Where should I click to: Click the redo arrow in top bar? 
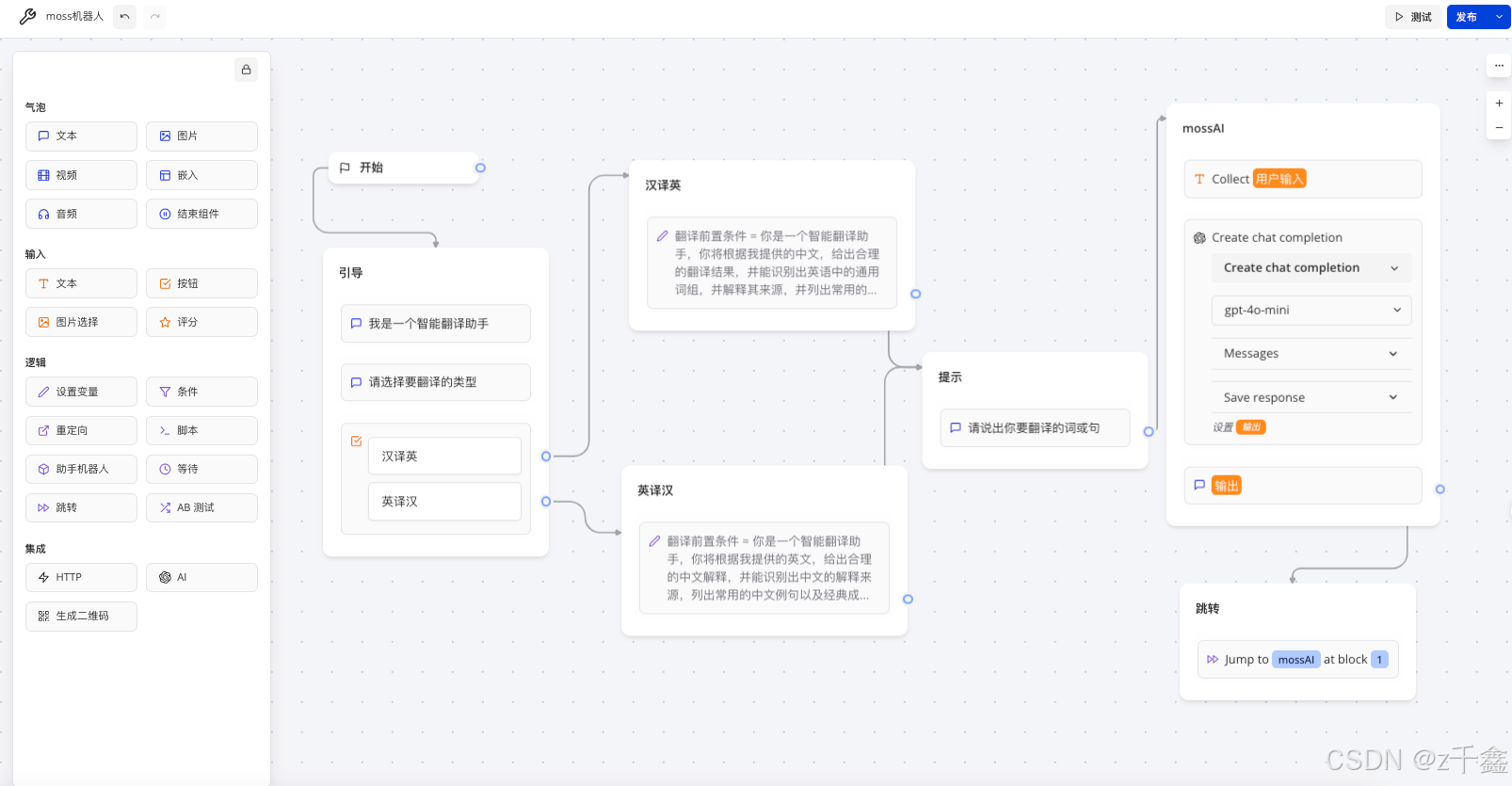[155, 17]
